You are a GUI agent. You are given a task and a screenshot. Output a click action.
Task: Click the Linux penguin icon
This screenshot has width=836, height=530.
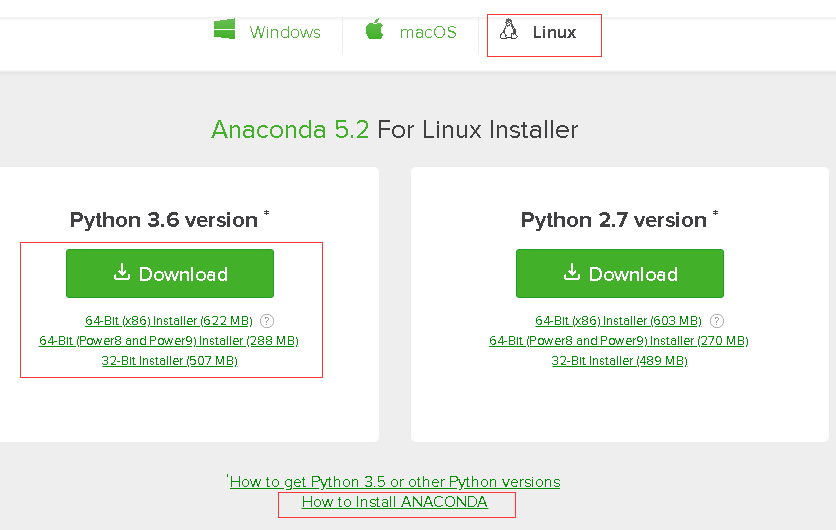[x=509, y=29]
